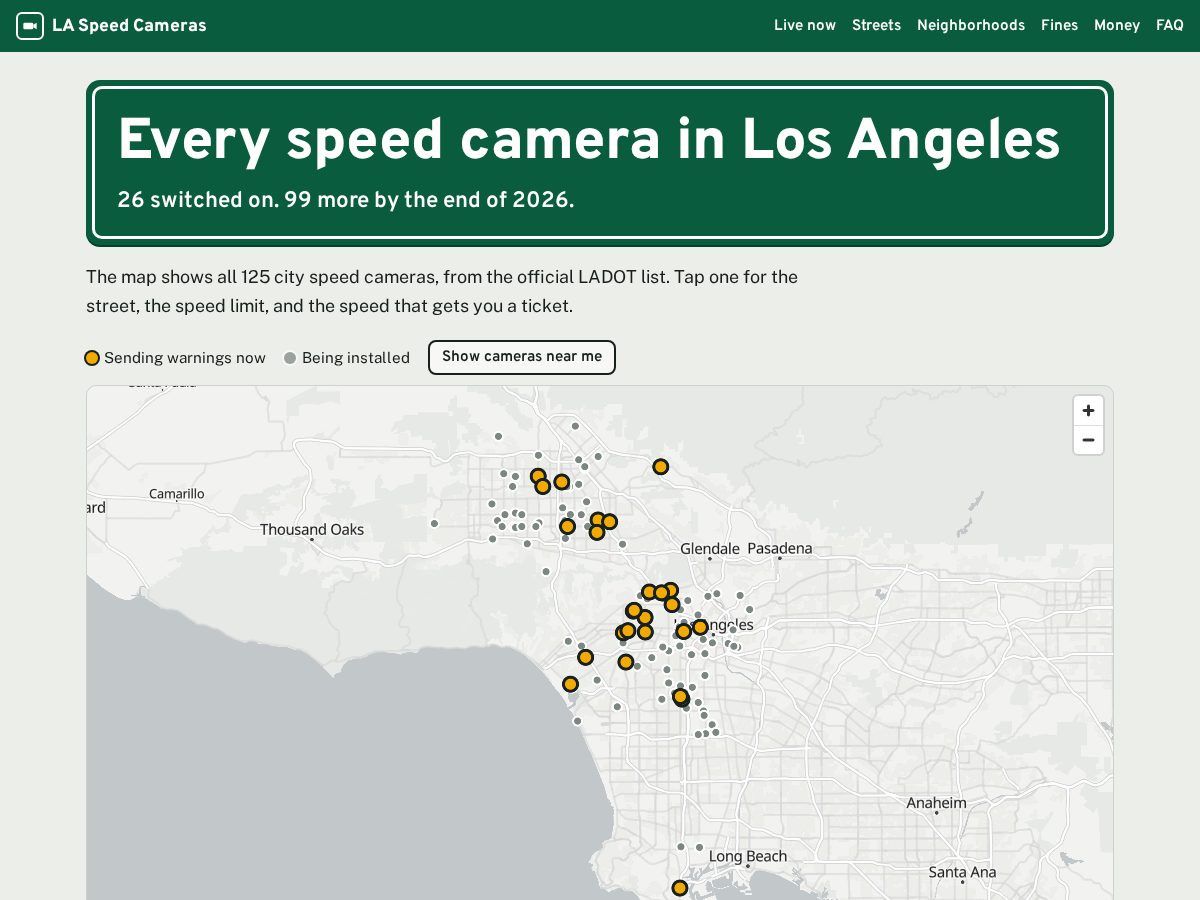Zoom in on the map
This screenshot has width=1200, height=900.
pos(1088,411)
